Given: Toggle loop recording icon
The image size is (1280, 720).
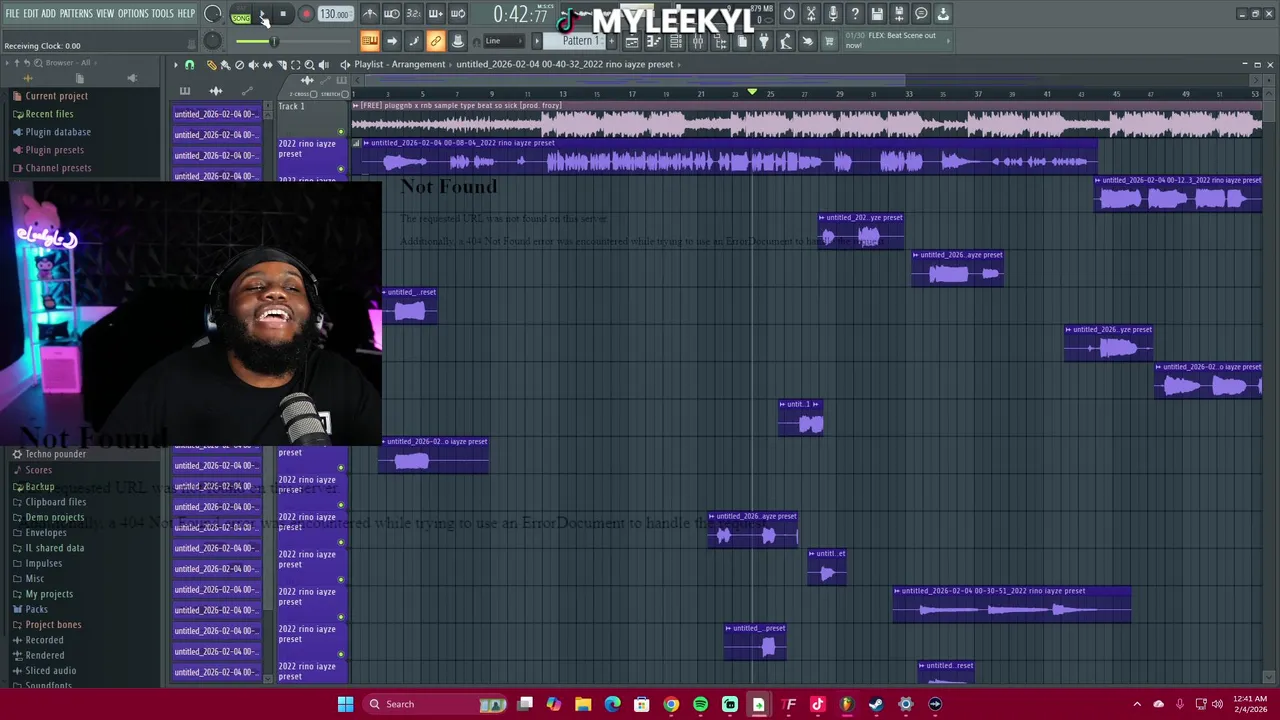Looking at the screenshot, I should point(457,14).
